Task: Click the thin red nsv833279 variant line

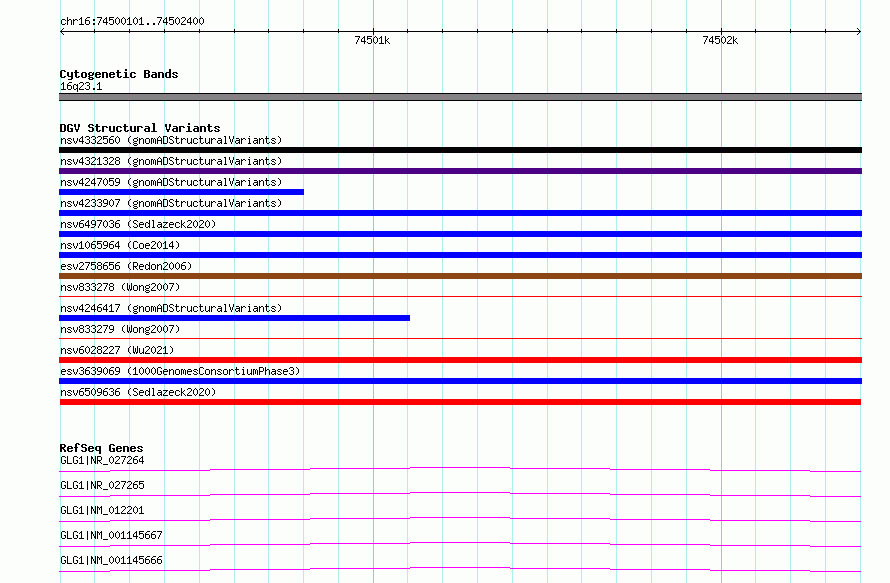Action: (460, 338)
